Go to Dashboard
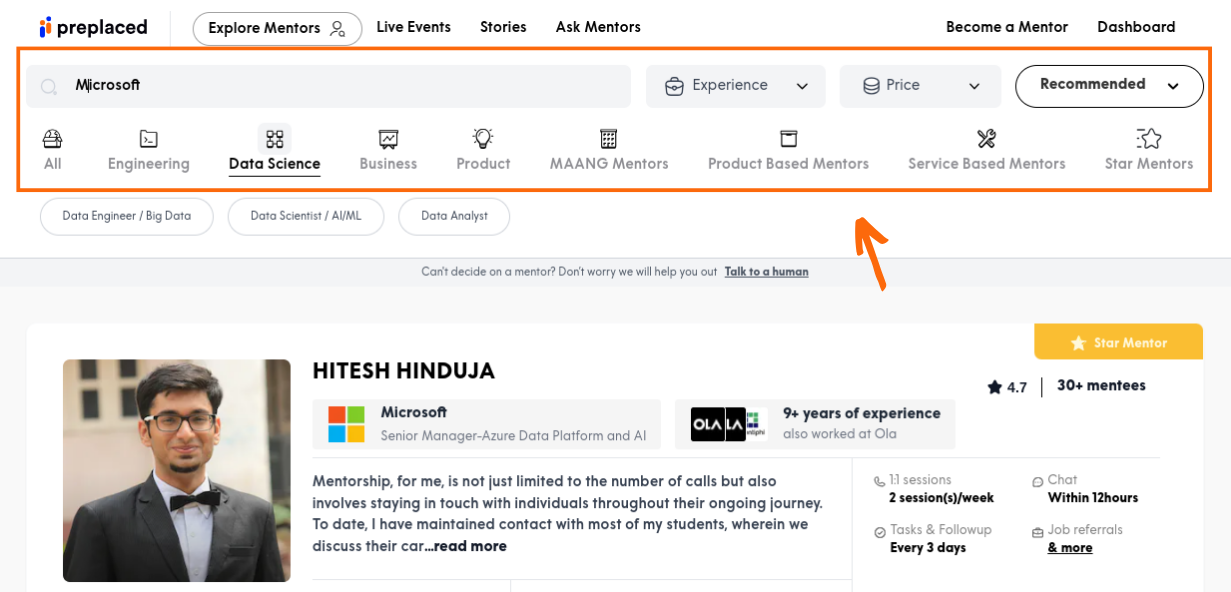The width and height of the screenshot is (1231, 592). (x=1136, y=27)
